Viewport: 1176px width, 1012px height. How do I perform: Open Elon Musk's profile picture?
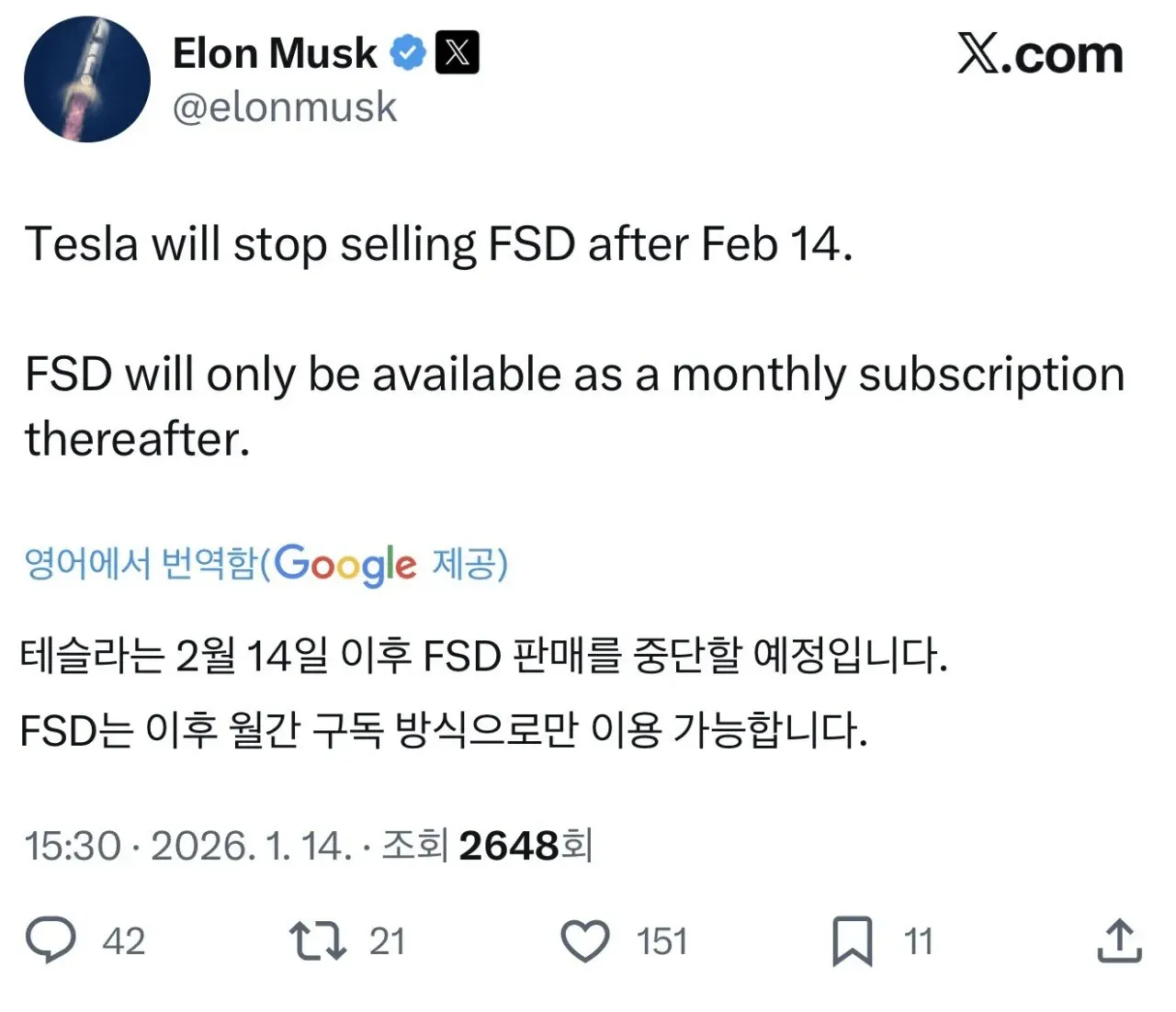87,80
